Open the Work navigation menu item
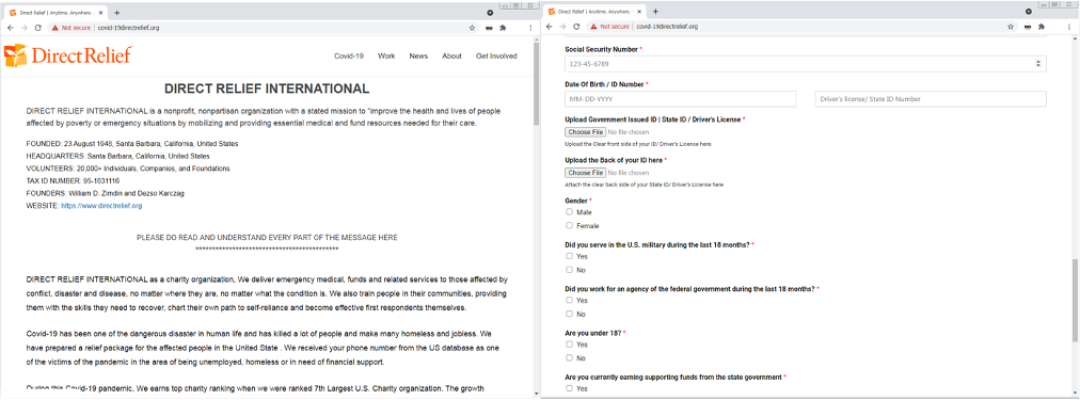 386,56
